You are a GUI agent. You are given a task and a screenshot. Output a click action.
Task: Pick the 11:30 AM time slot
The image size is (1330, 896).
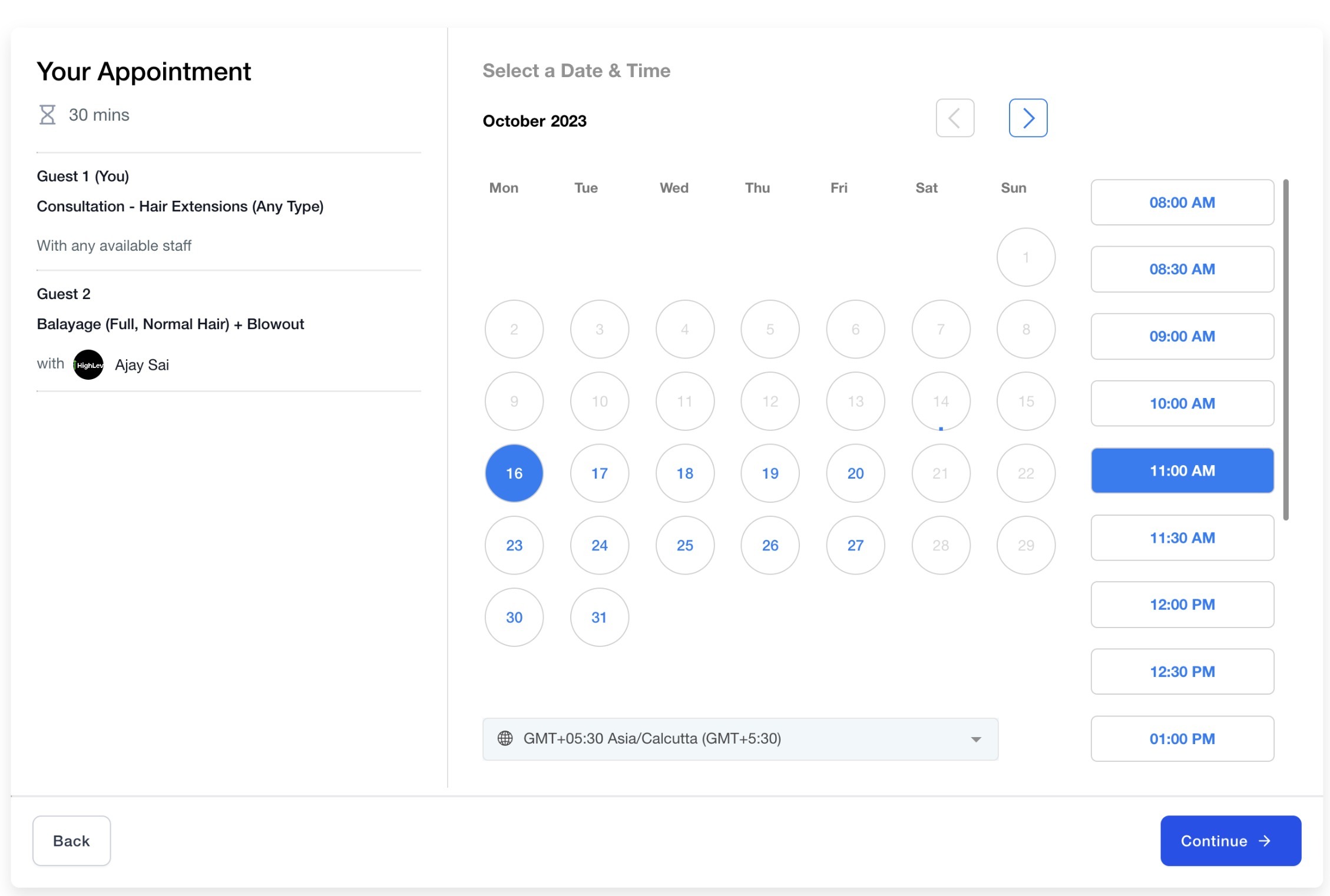tap(1182, 537)
